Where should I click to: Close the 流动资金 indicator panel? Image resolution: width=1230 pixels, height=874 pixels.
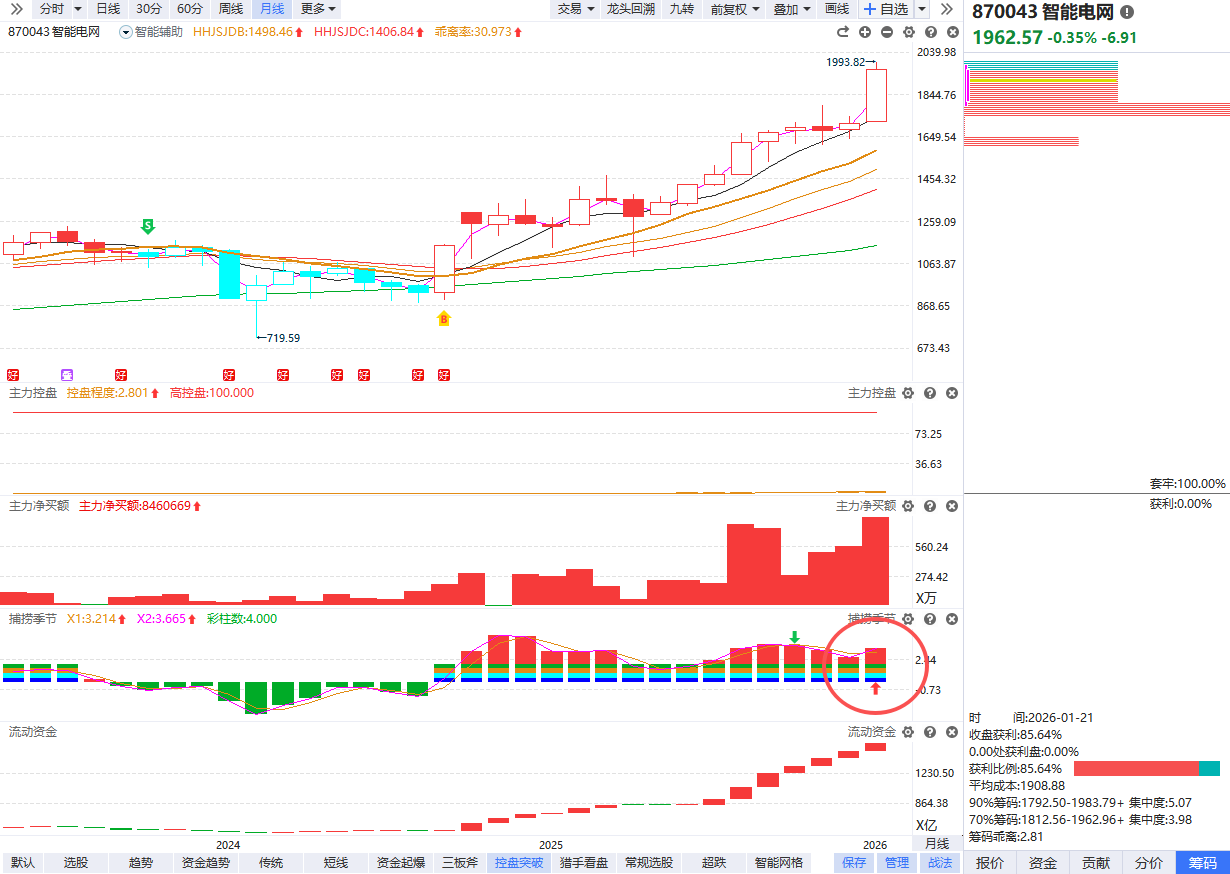click(952, 732)
